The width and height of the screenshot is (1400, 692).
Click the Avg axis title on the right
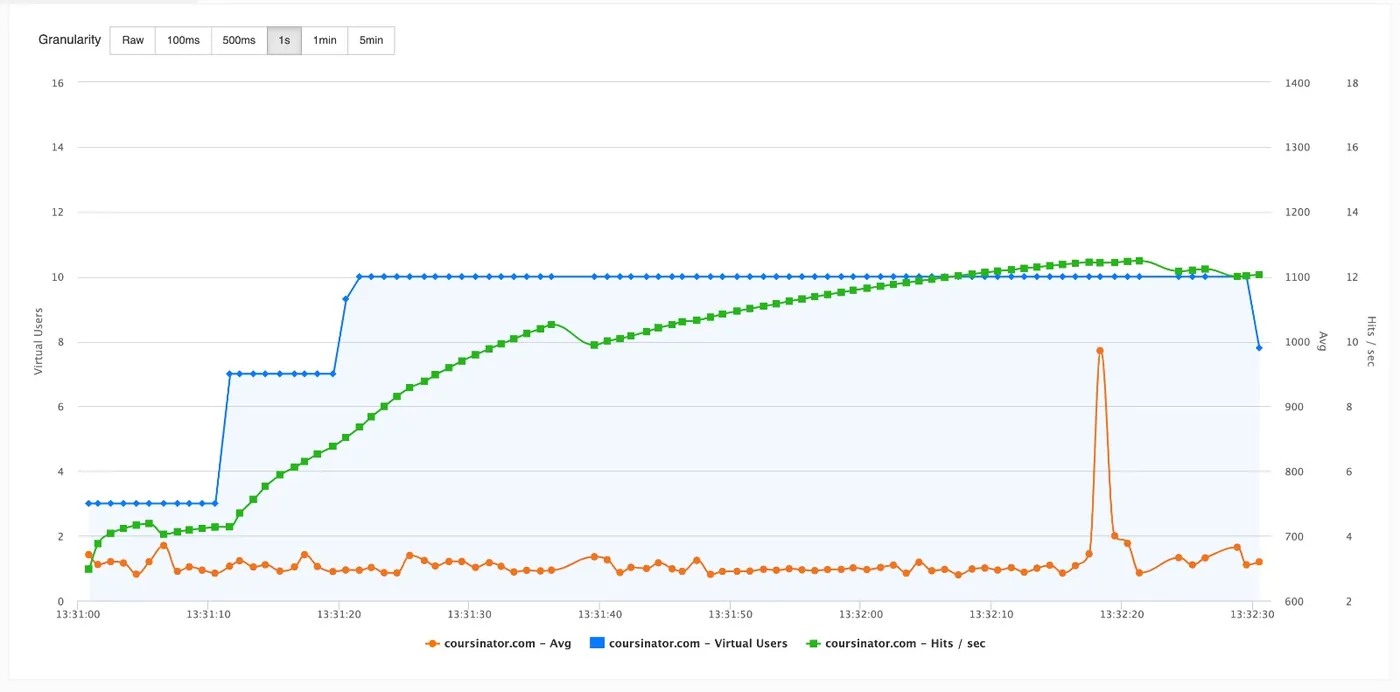coord(1323,342)
